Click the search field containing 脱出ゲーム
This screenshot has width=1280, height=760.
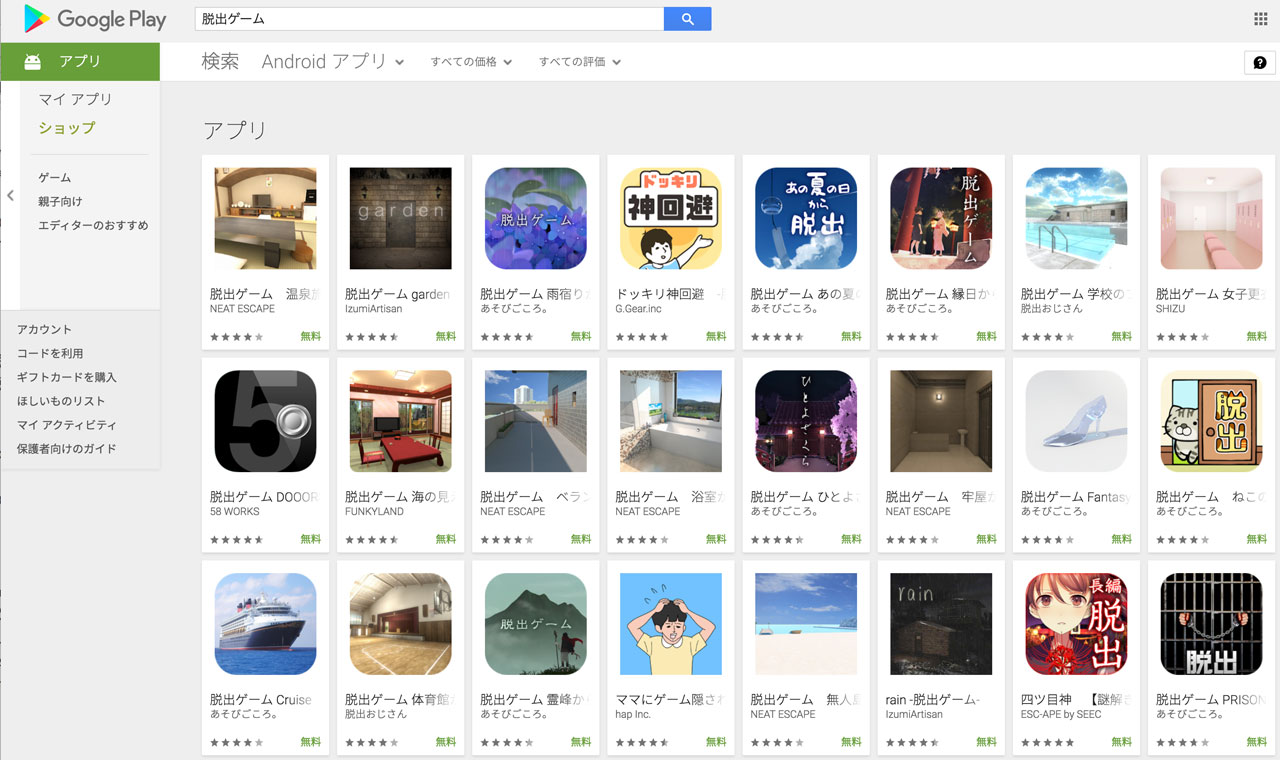429,19
